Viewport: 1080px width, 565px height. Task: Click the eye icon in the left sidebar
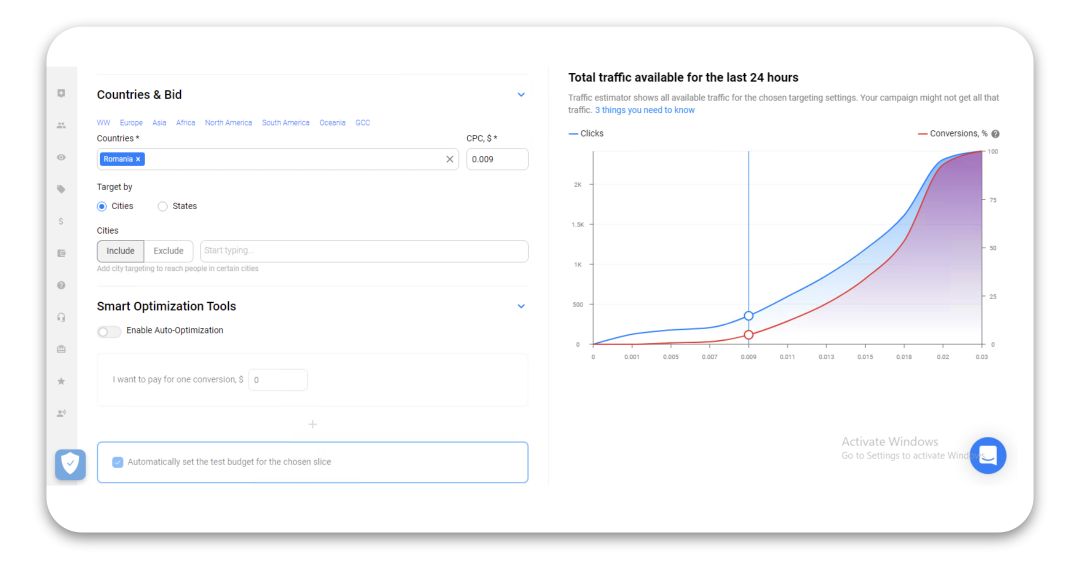[61, 157]
